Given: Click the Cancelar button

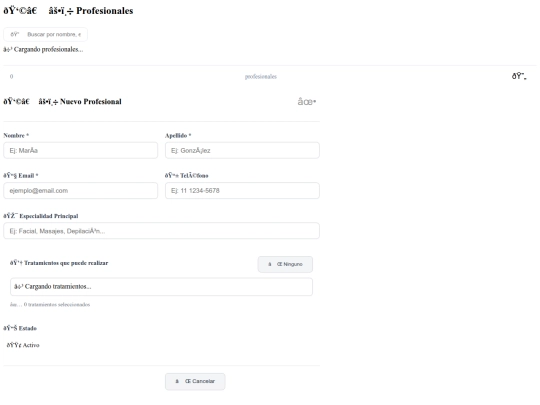Looking at the screenshot, I should [x=195, y=381].
